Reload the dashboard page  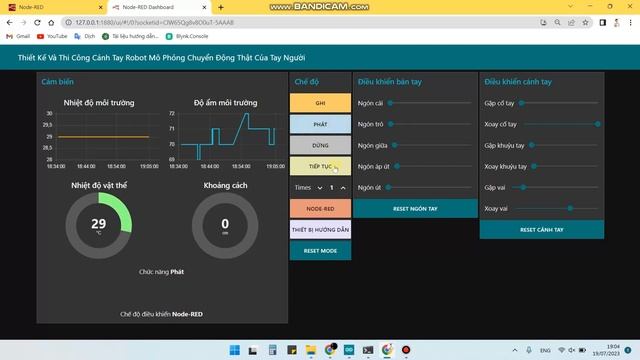(37, 22)
